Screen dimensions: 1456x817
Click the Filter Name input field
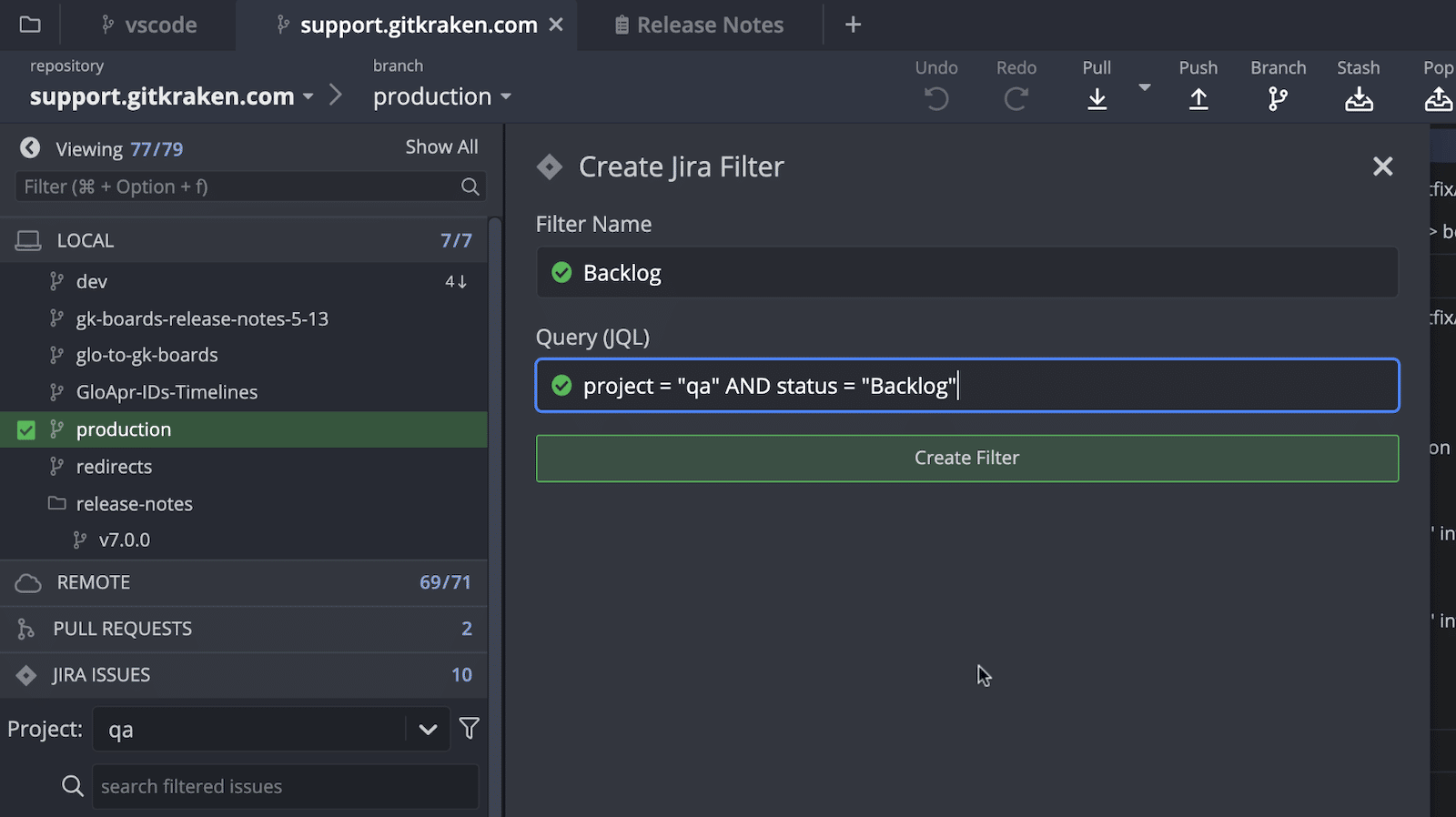(983, 273)
